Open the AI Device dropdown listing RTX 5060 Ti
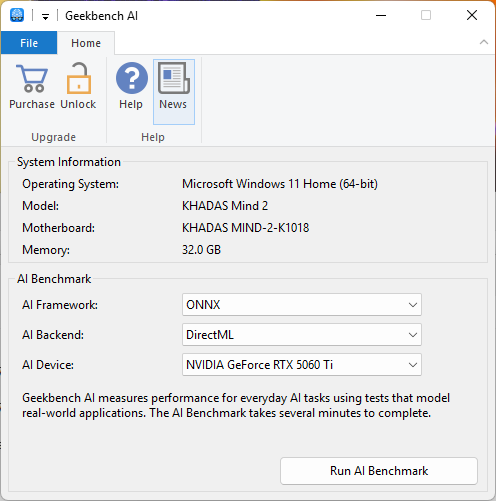This screenshot has width=496, height=501. pos(302,364)
